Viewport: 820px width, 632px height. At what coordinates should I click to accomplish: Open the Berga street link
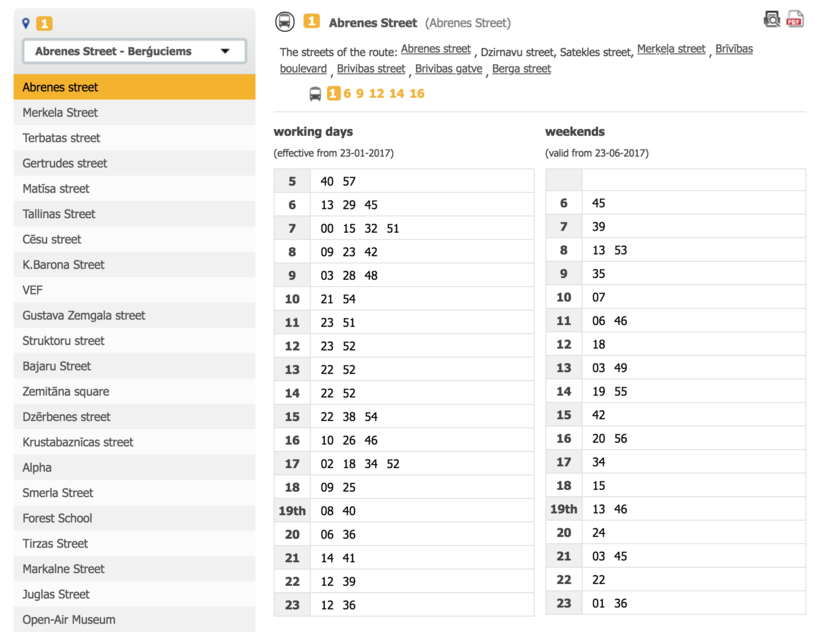[521, 69]
